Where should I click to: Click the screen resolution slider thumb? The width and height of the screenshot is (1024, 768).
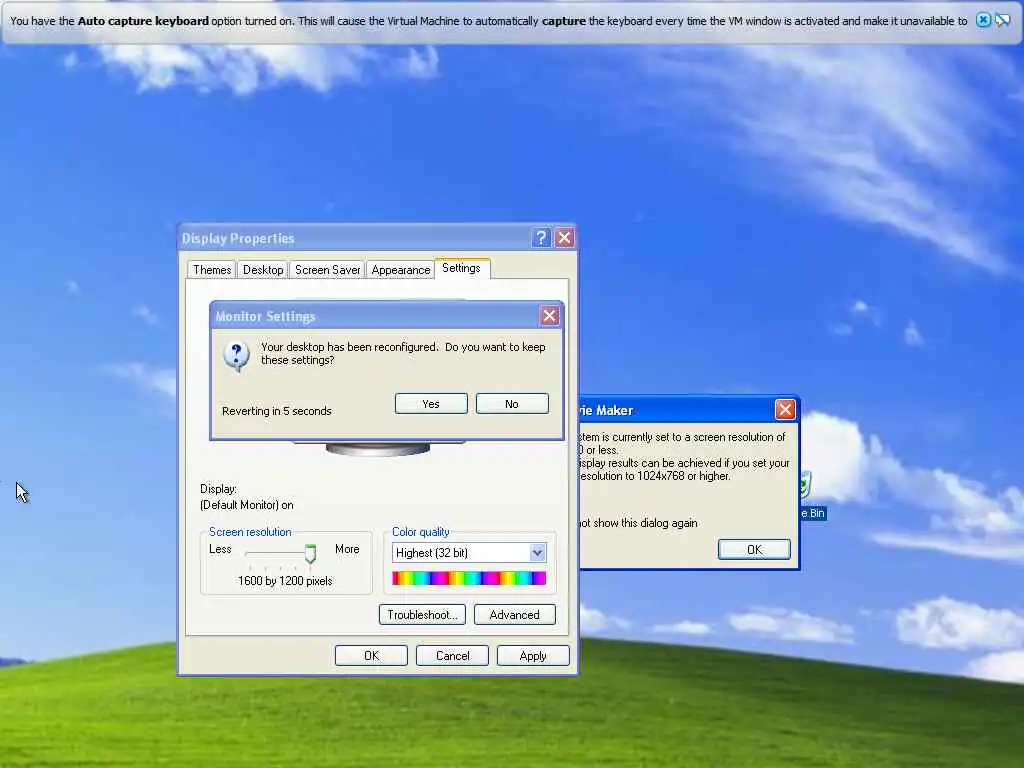point(310,554)
